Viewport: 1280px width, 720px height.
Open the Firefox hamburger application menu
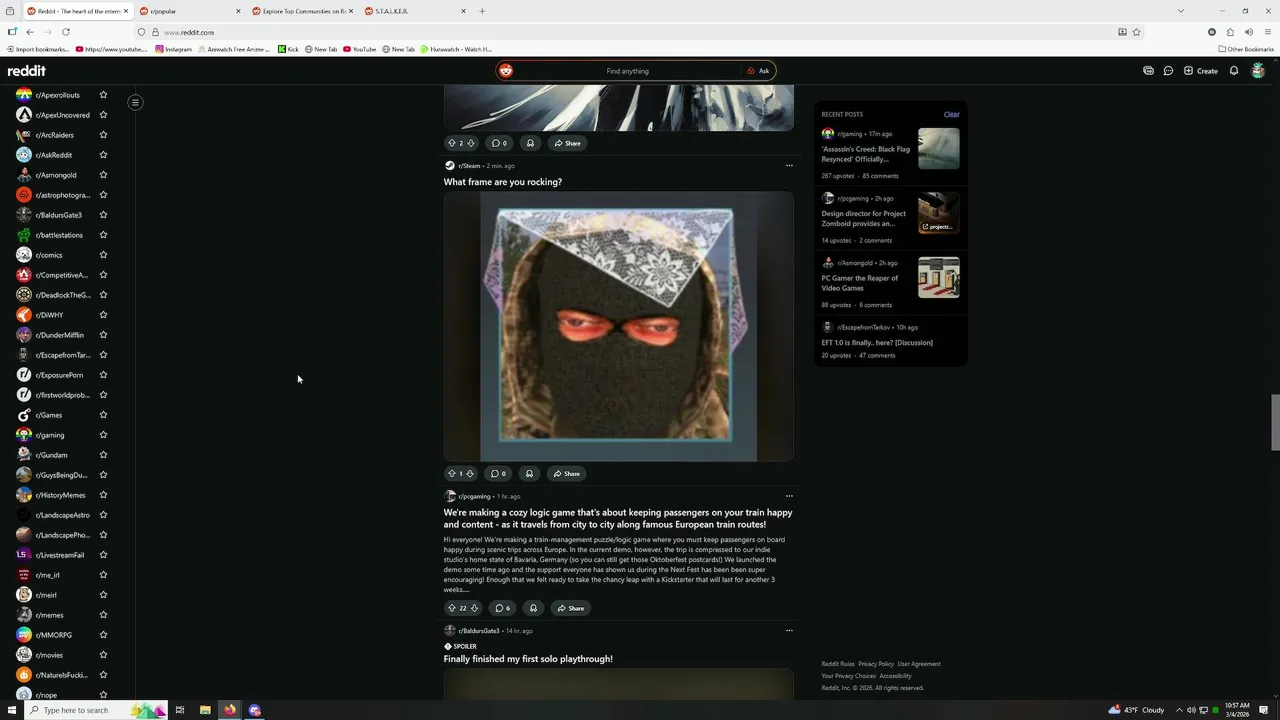(x=1268, y=32)
